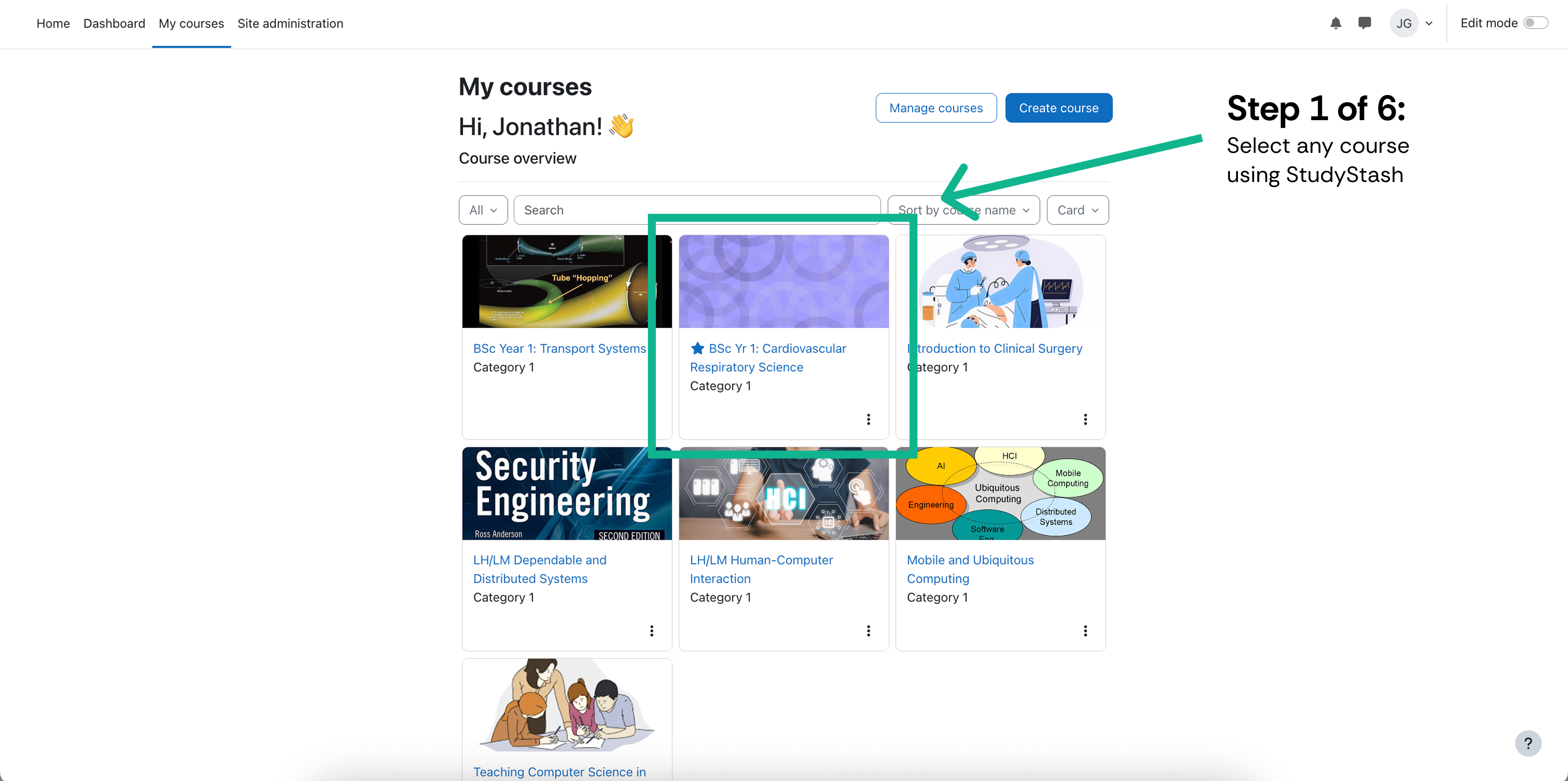Open the notifications bell

pyautogui.click(x=1336, y=23)
